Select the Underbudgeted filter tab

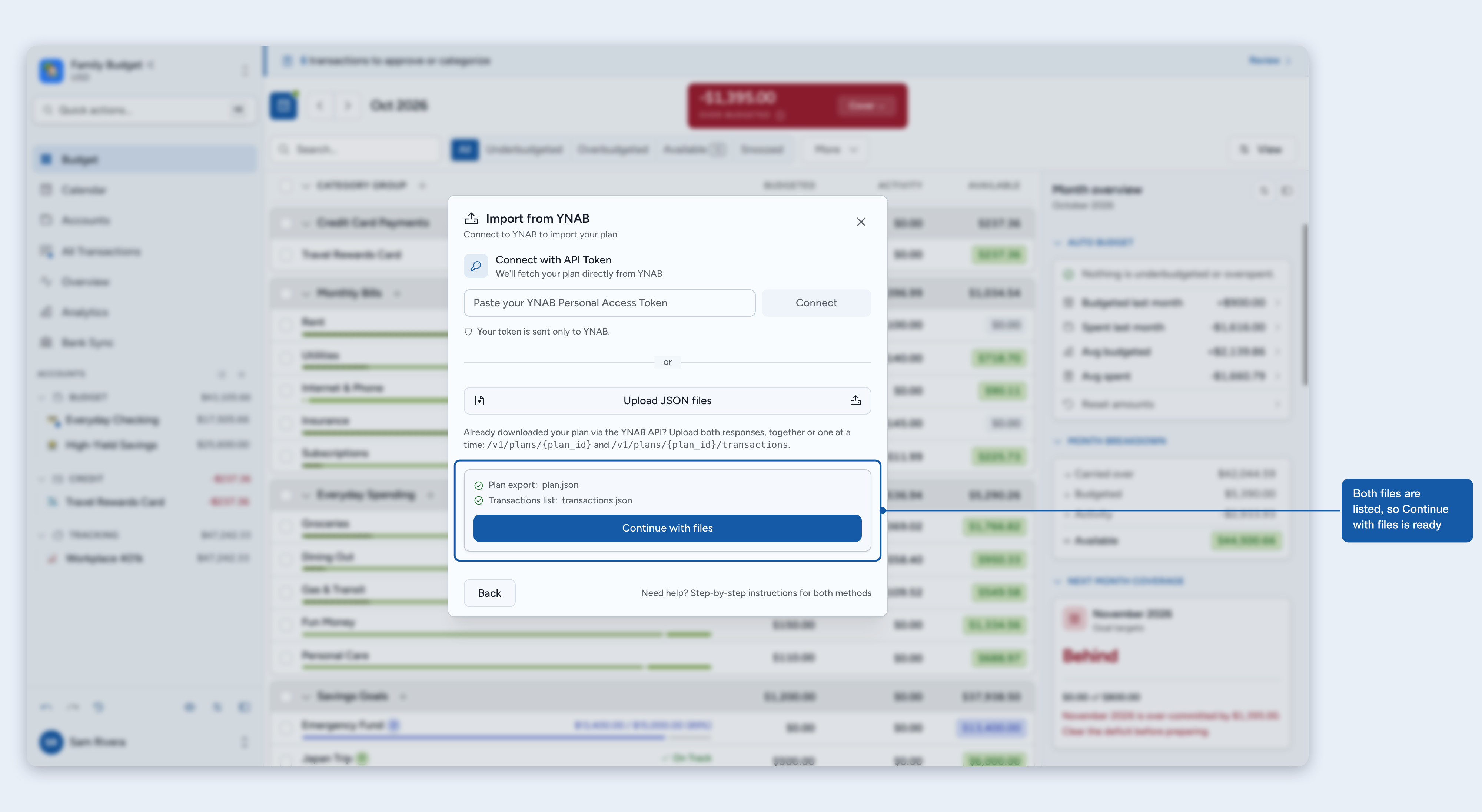(x=524, y=150)
